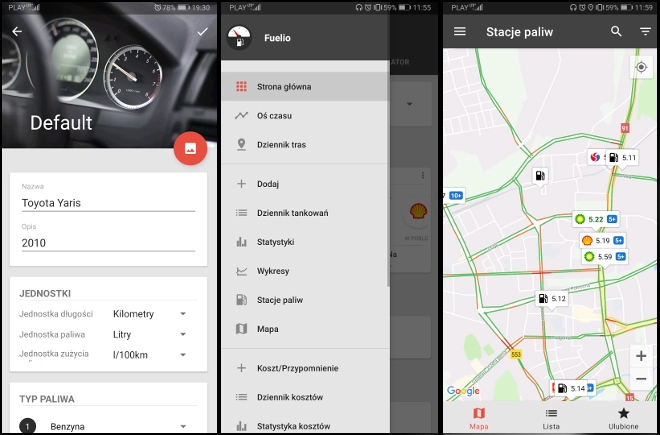Screen dimensions: 660x435
Task: Select the station marker priced 5.11
Action: (x=623, y=158)
